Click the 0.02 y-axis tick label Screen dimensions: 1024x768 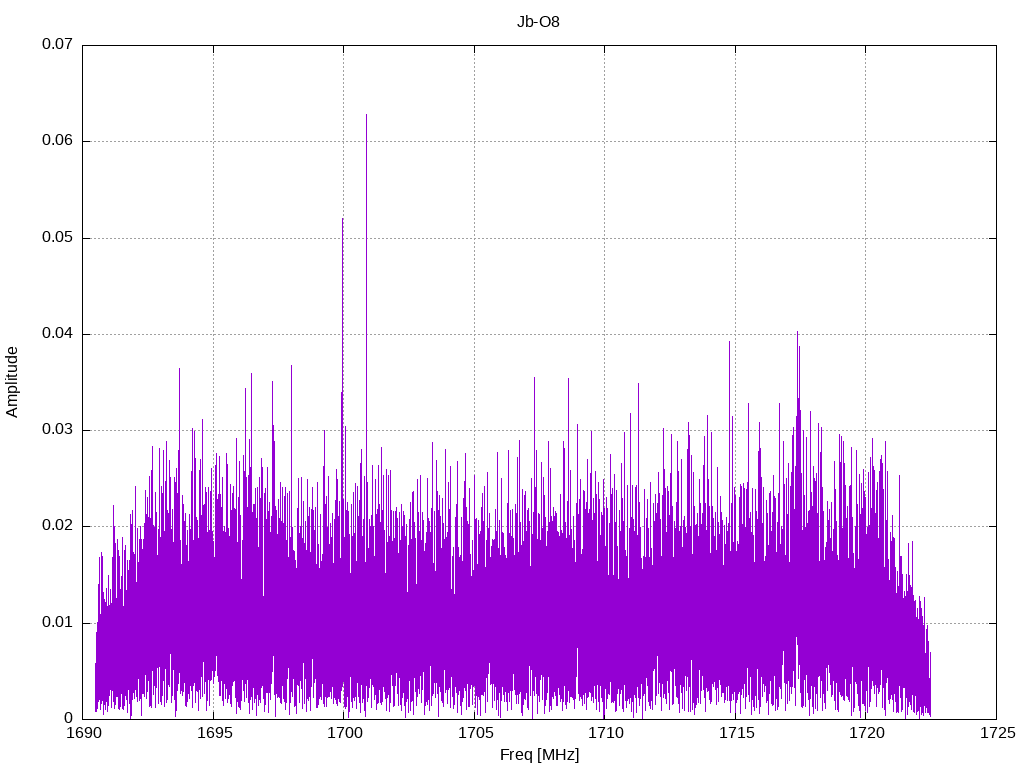57,526
